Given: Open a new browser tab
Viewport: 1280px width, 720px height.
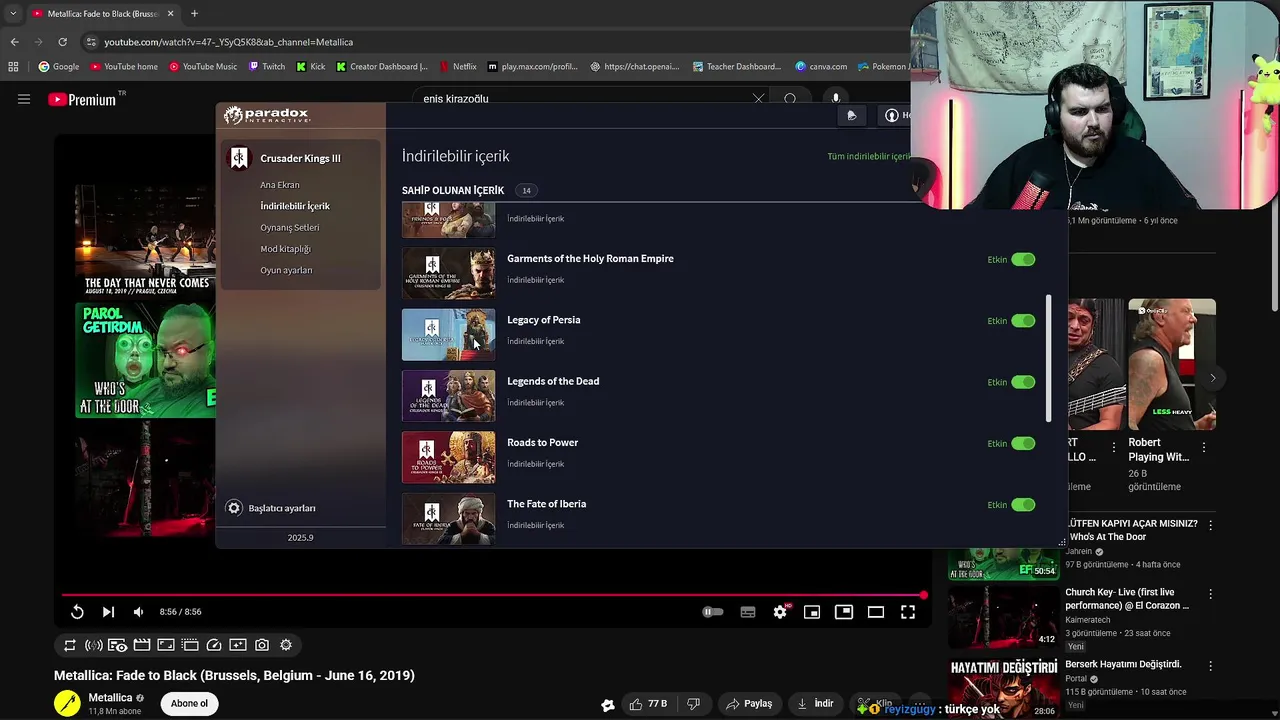Looking at the screenshot, I should pyautogui.click(x=194, y=14).
